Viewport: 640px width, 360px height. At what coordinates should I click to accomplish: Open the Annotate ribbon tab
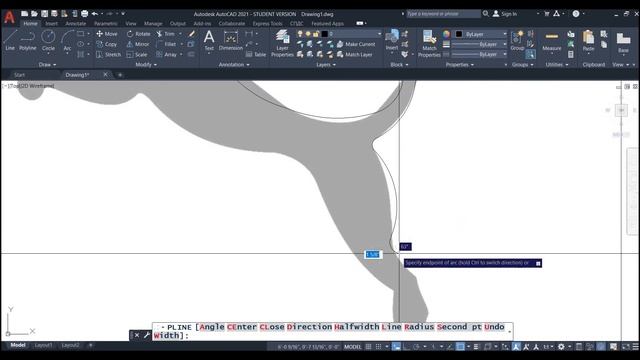76,24
